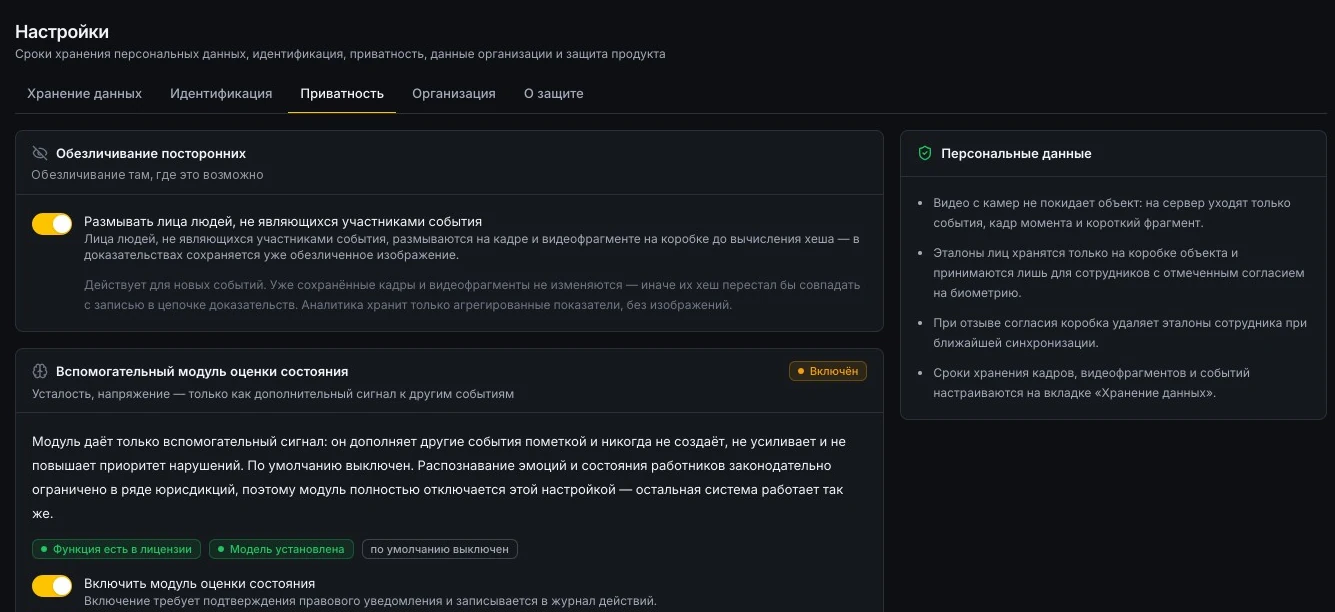Click the Модель установлена tag
The image size is (1335, 612).
pos(282,549)
